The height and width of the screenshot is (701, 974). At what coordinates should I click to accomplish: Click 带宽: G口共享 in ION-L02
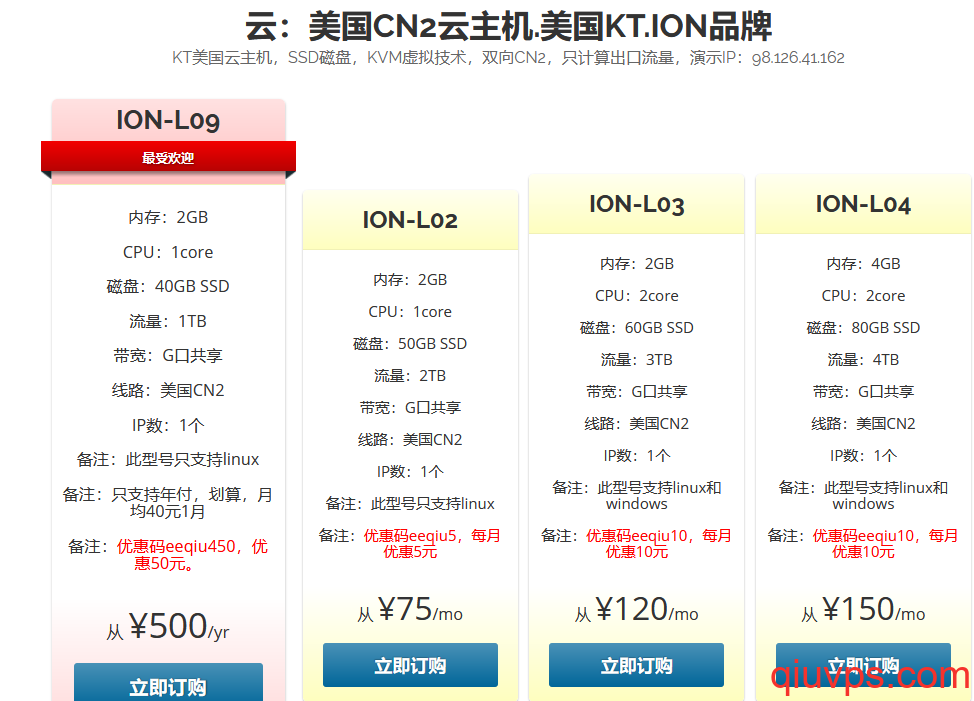pyautogui.click(x=410, y=407)
